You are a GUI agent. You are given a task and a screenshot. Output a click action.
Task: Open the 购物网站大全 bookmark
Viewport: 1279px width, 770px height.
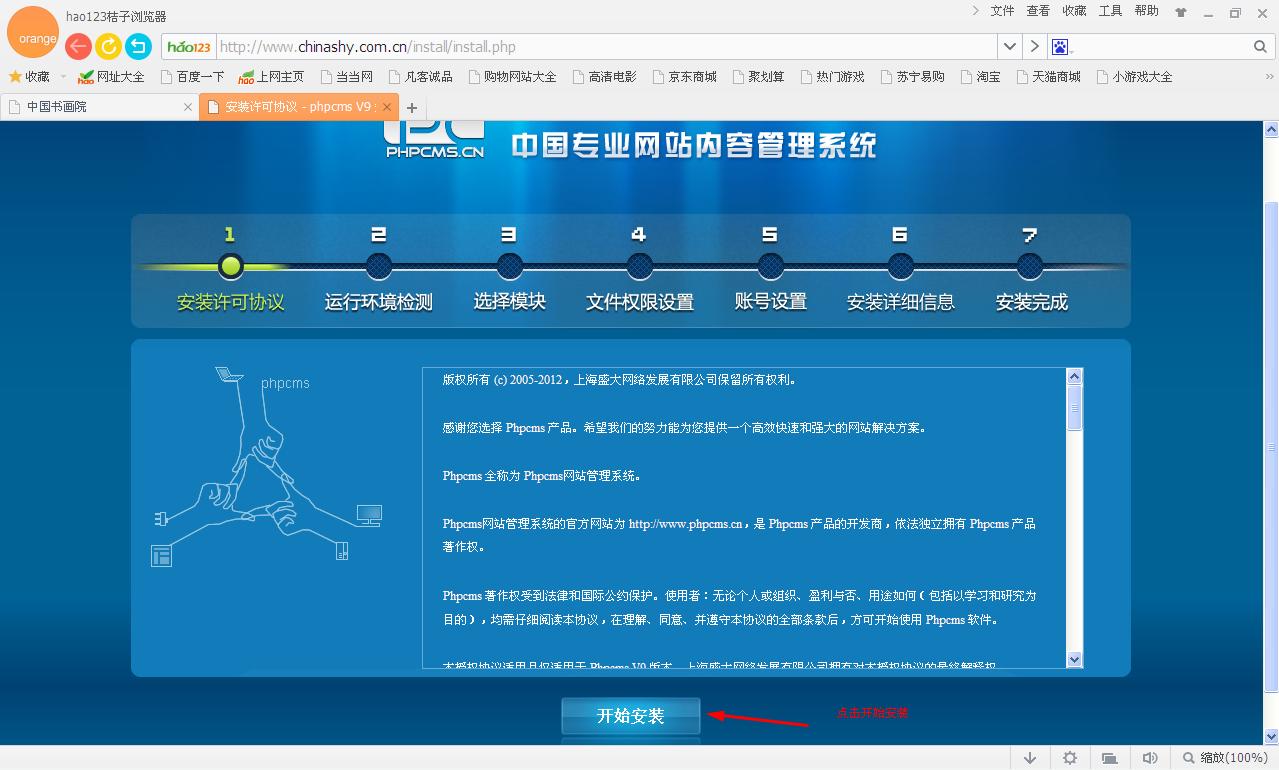[511, 77]
